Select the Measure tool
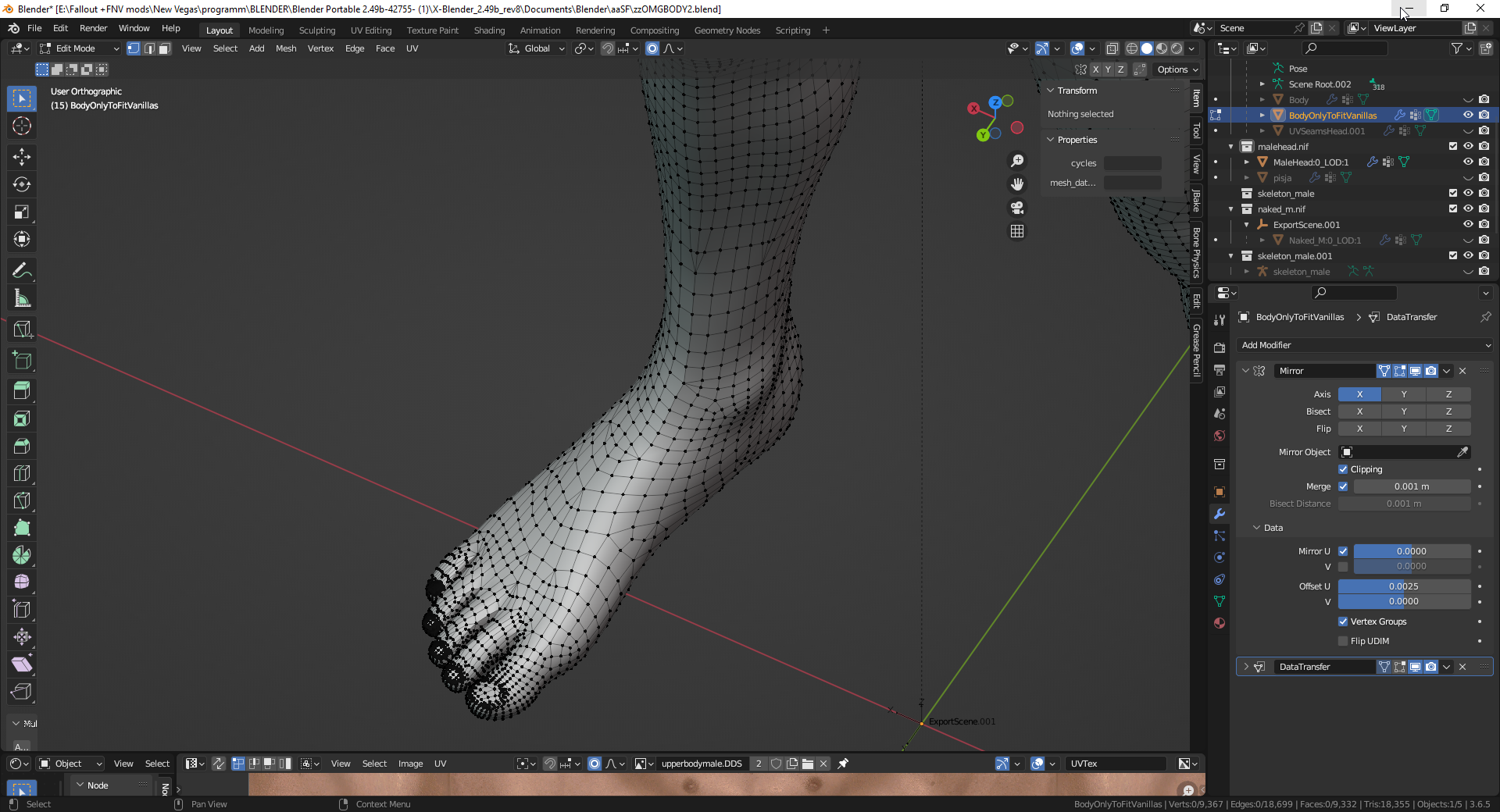Viewport: 1500px width, 812px height. coord(22,298)
